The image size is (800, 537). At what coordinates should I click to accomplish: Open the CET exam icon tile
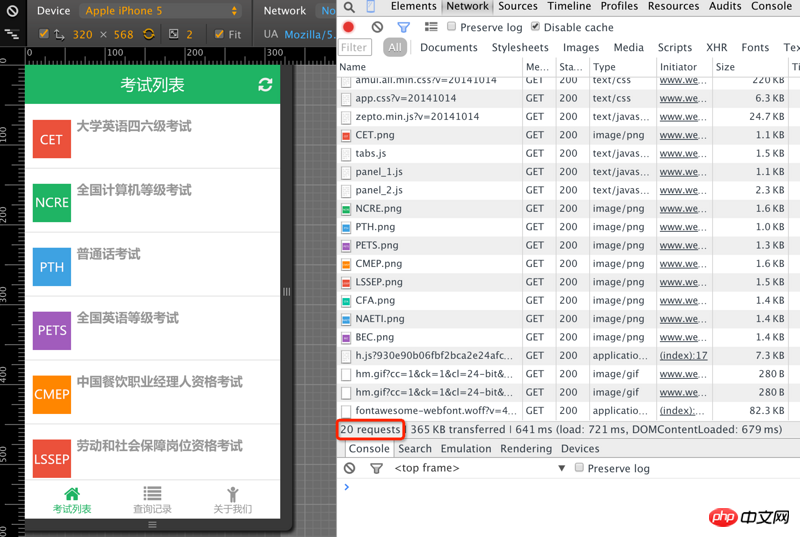(x=52, y=139)
